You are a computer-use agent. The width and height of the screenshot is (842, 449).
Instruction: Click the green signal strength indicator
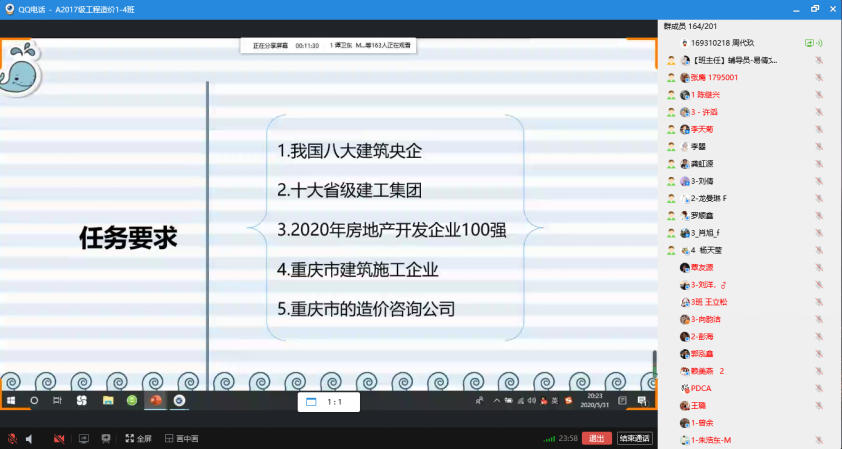coord(549,438)
